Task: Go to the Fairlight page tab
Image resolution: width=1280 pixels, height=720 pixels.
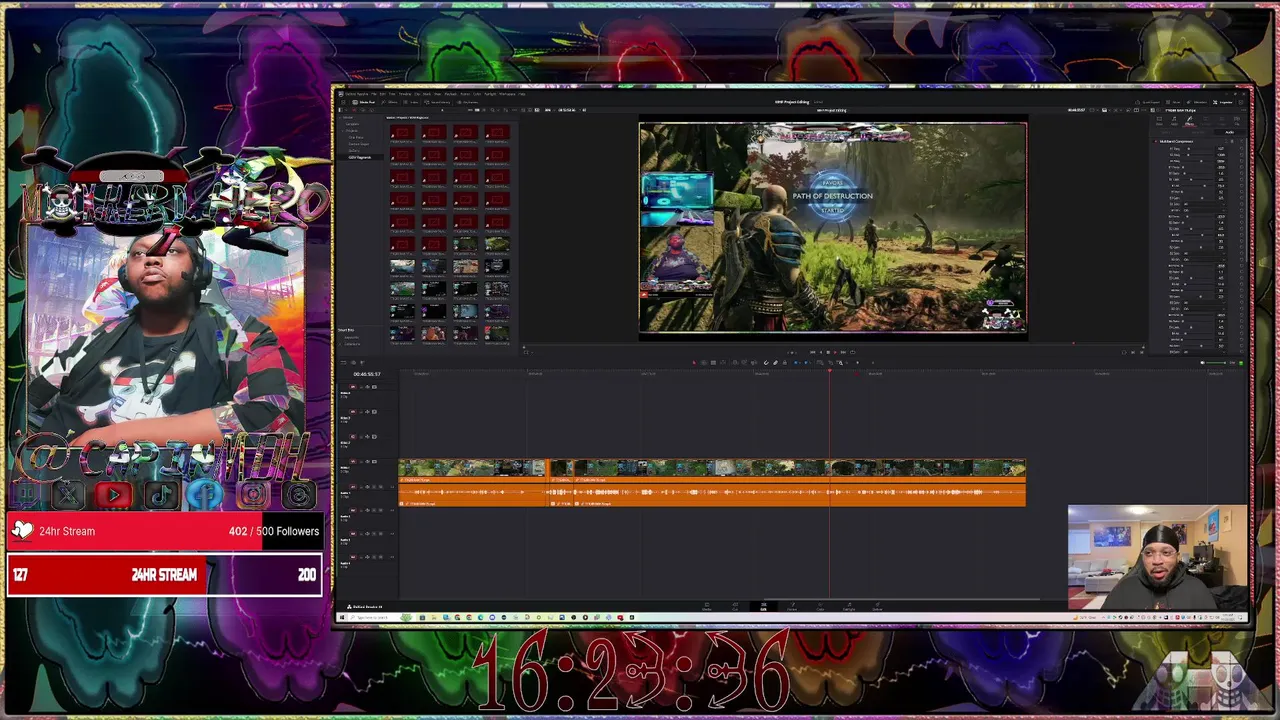Action: [849, 606]
